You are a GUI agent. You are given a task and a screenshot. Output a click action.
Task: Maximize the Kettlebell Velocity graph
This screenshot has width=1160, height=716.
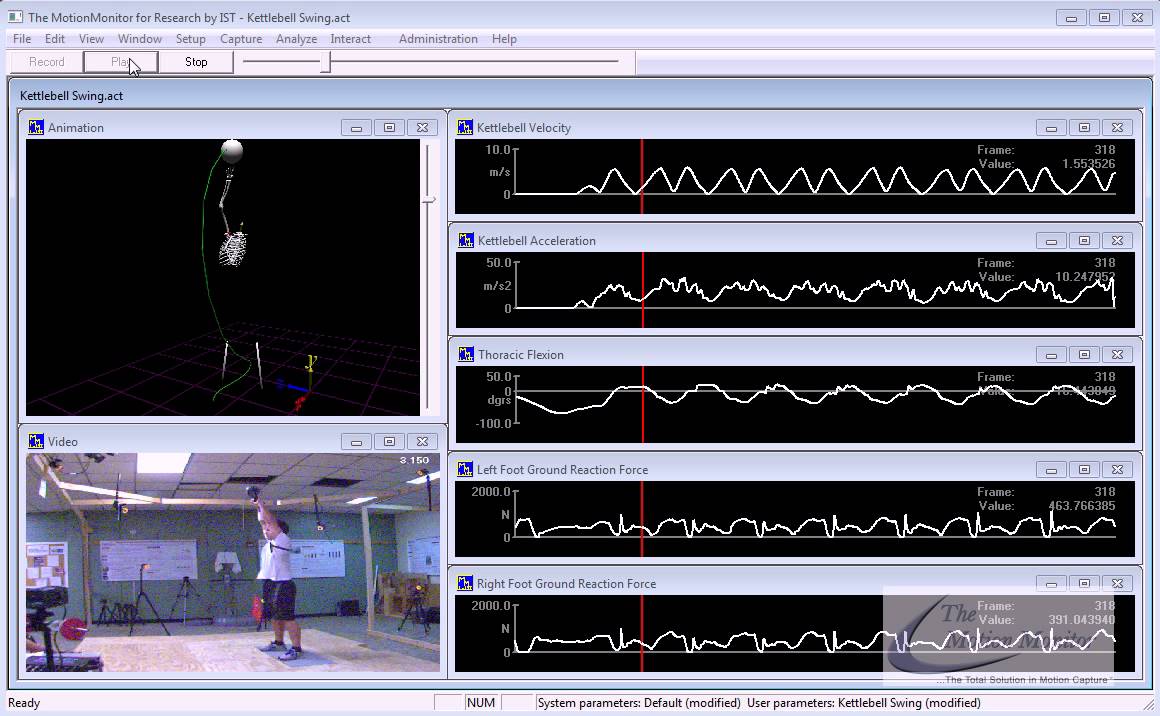[x=1085, y=128]
